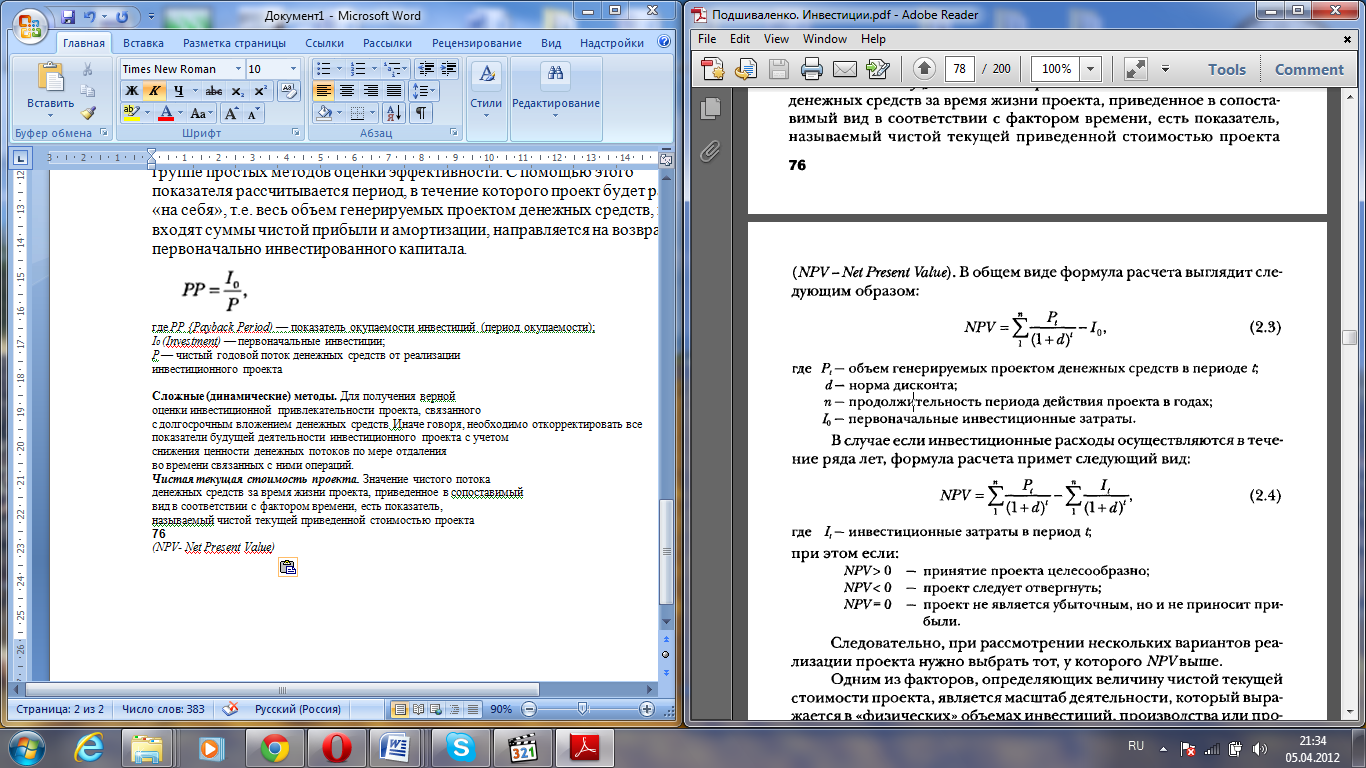Click the Cut scissors icon

coord(88,69)
